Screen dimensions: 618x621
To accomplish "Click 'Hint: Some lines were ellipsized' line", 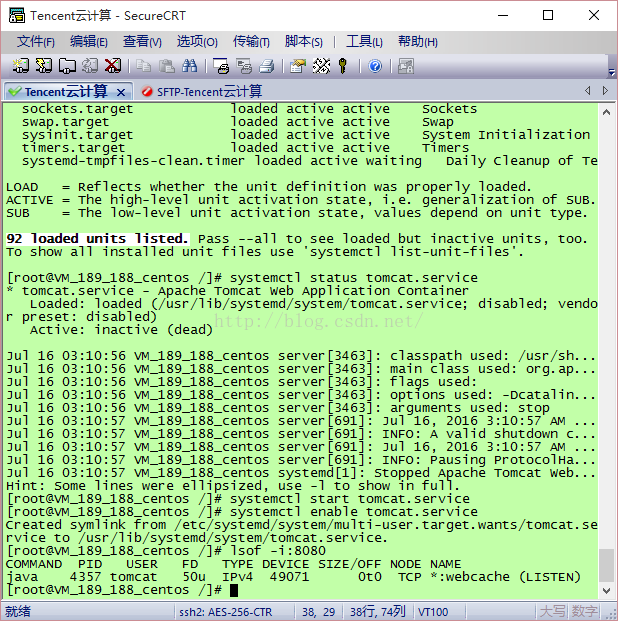I will click(x=233, y=486).
